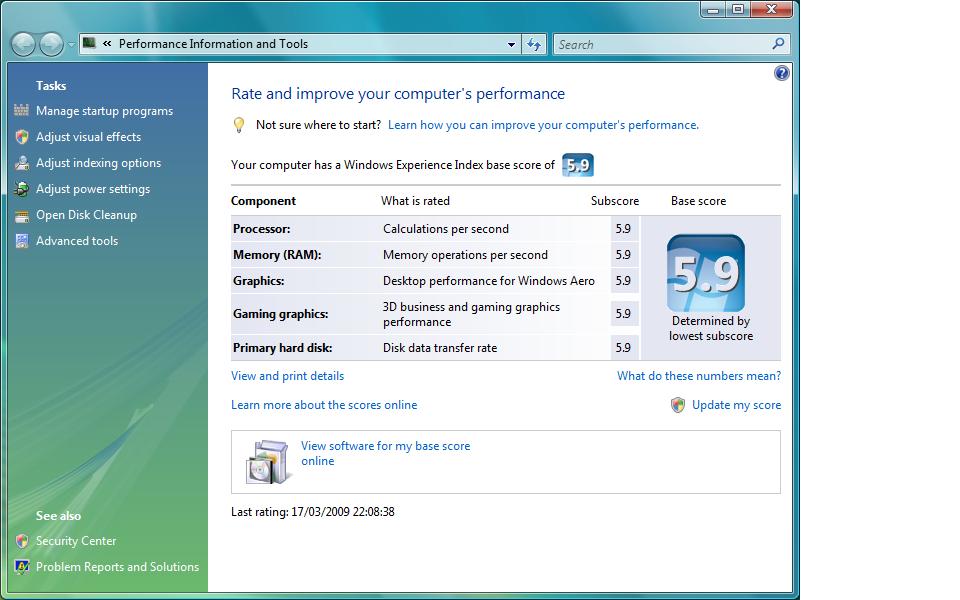The width and height of the screenshot is (960, 600).
Task: Click the shield icon beside Update my score
Action: (x=677, y=405)
